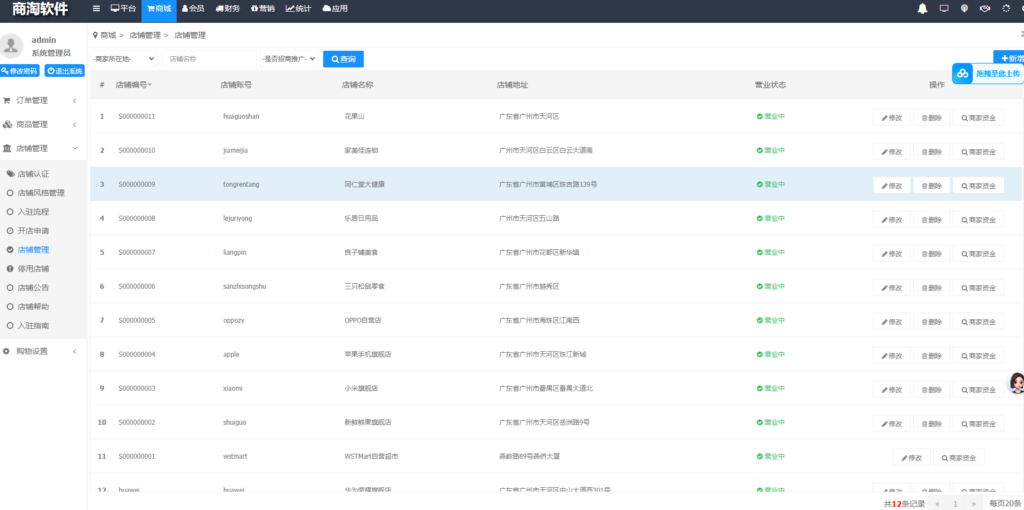This screenshot has width=1024, height=510.
Task: Switch to the 财务 top menu
Action: (227, 8)
